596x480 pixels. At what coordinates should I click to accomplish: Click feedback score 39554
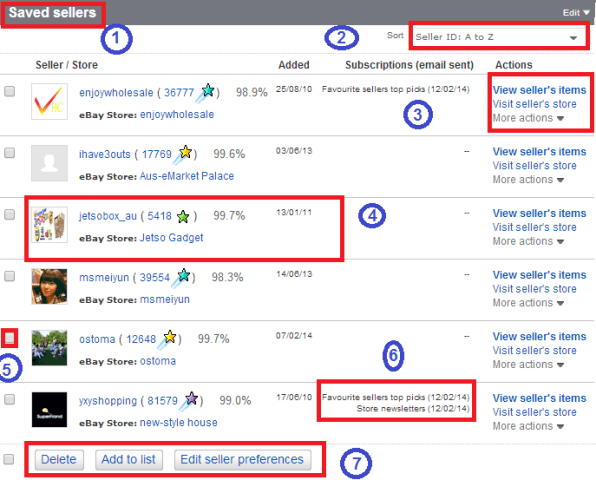point(155,277)
